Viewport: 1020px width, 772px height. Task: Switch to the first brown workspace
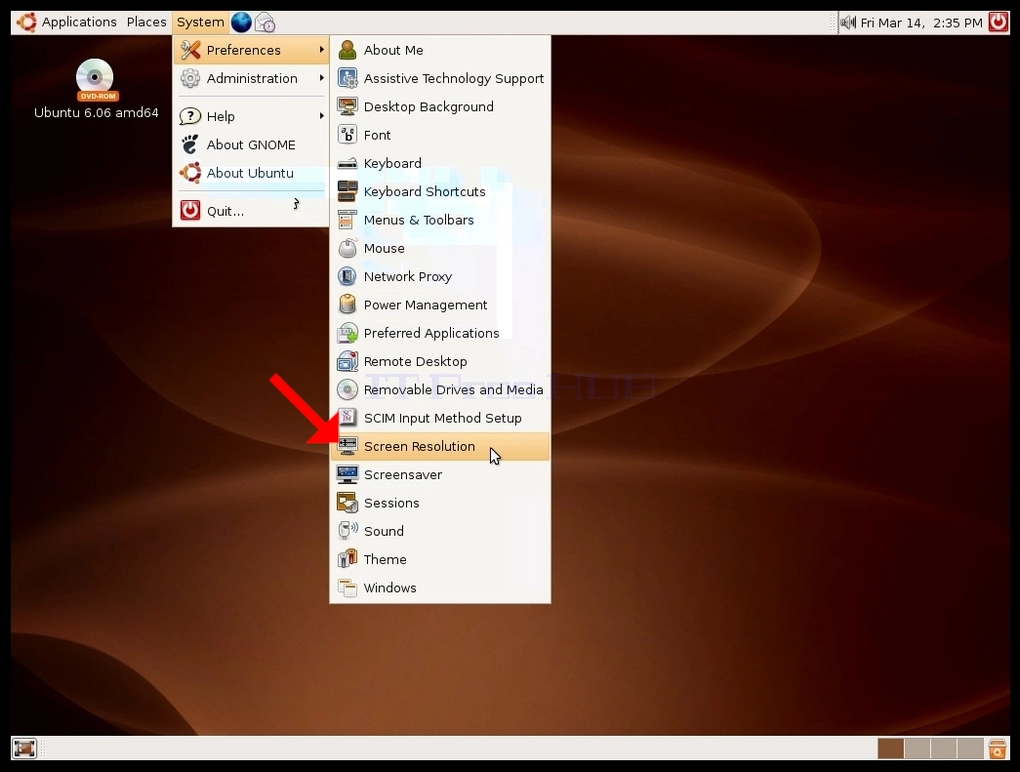click(x=891, y=749)
